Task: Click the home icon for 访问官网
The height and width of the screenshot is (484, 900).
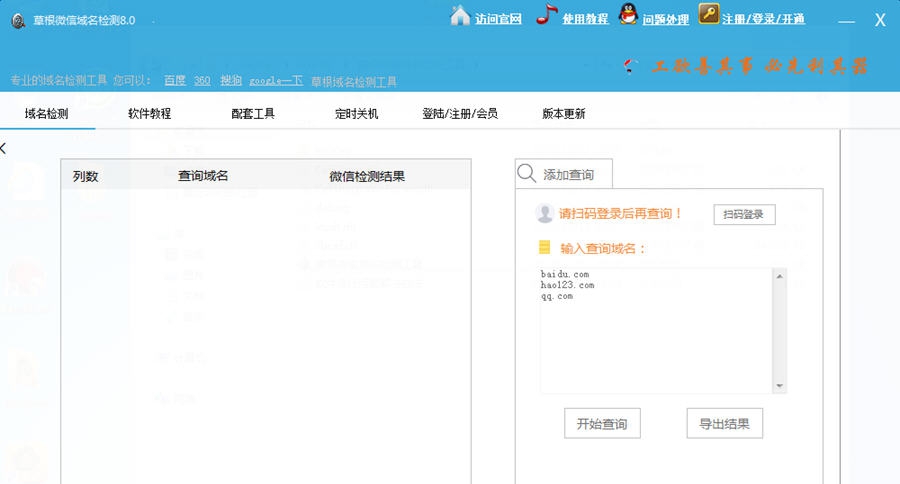Action: click(460, 16)
